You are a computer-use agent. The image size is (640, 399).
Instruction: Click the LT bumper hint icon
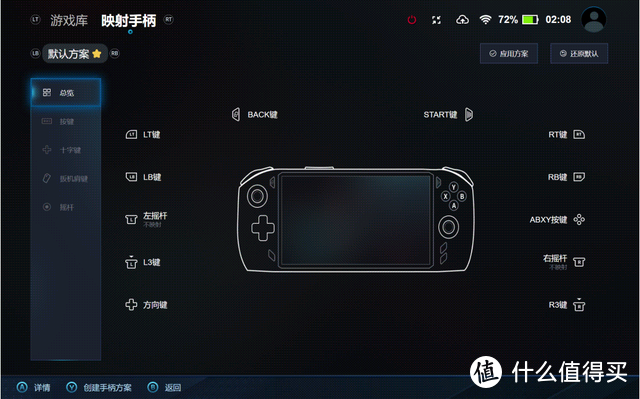36,19
